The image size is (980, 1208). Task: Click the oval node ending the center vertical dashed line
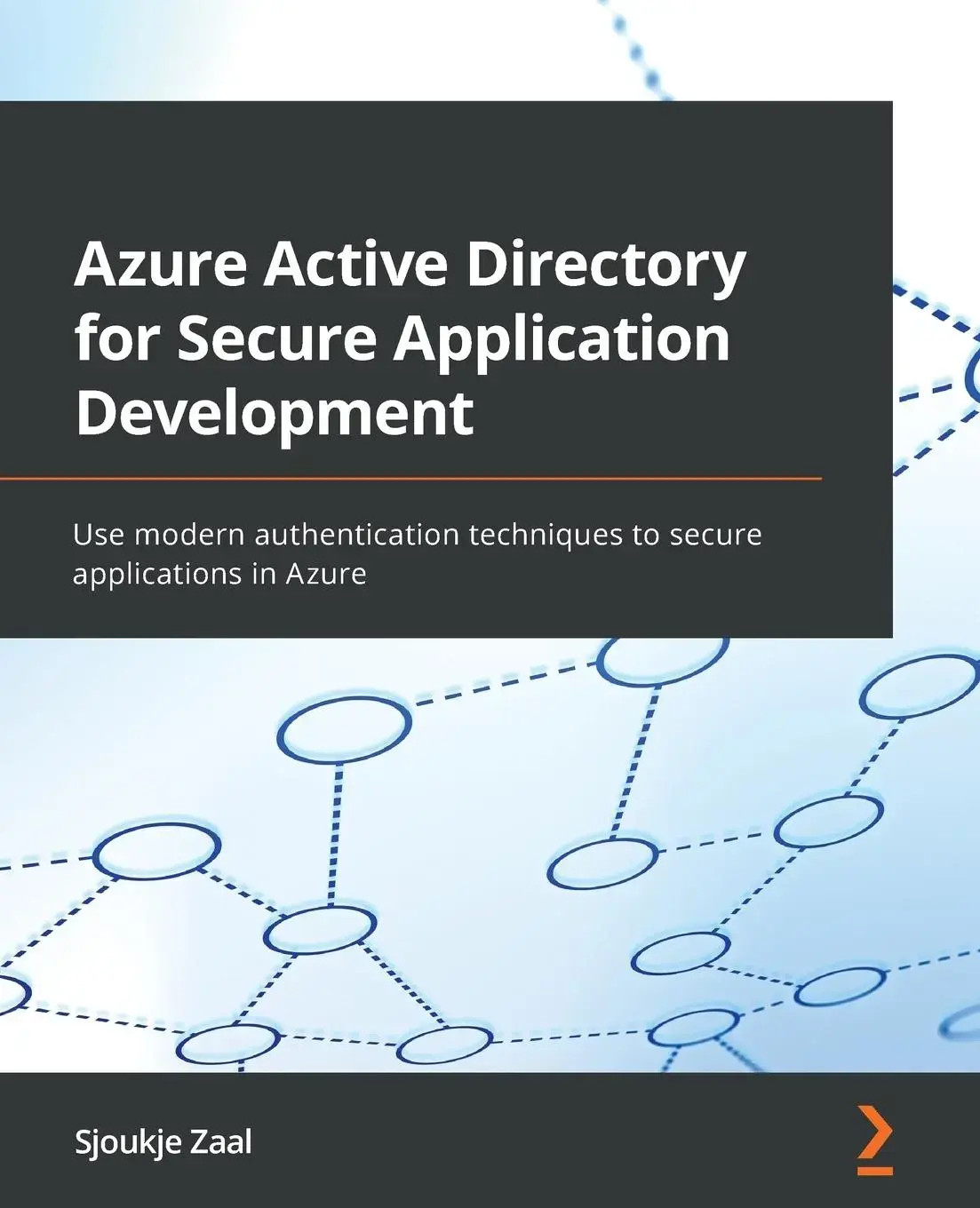pyautogui.click(x=602, y=863)
